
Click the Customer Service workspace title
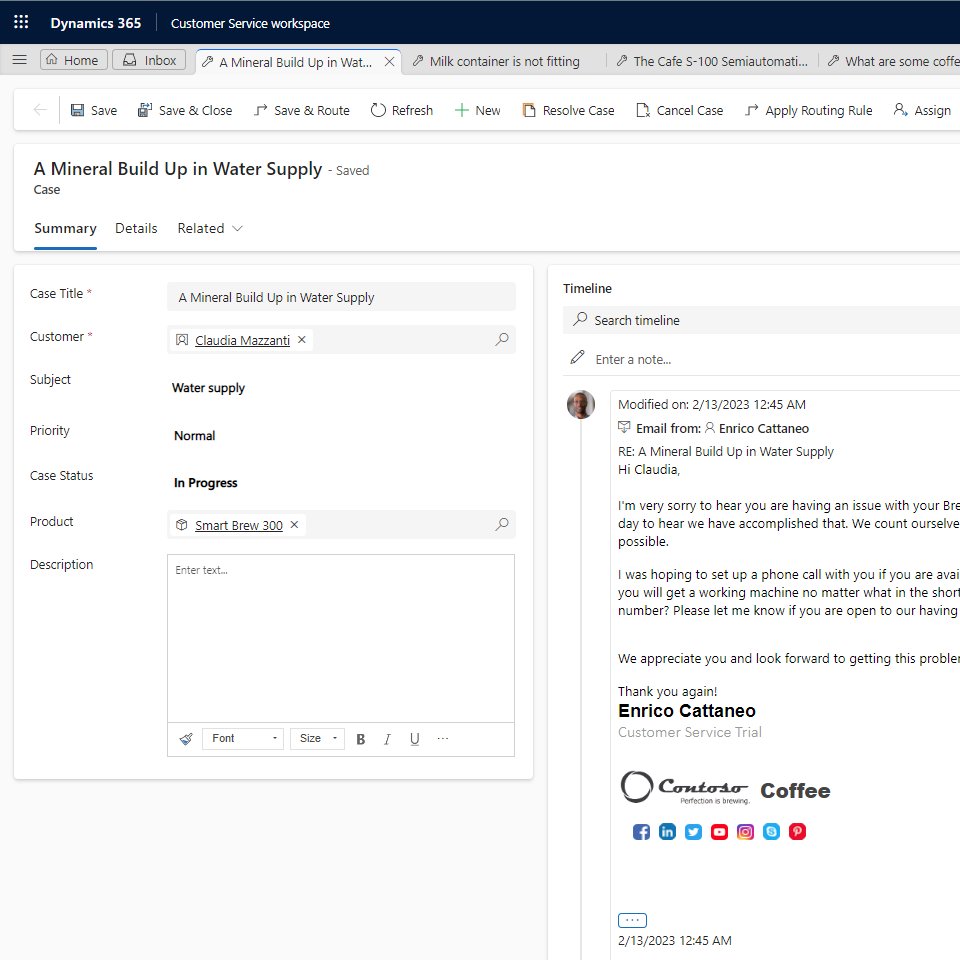point(250,23)
